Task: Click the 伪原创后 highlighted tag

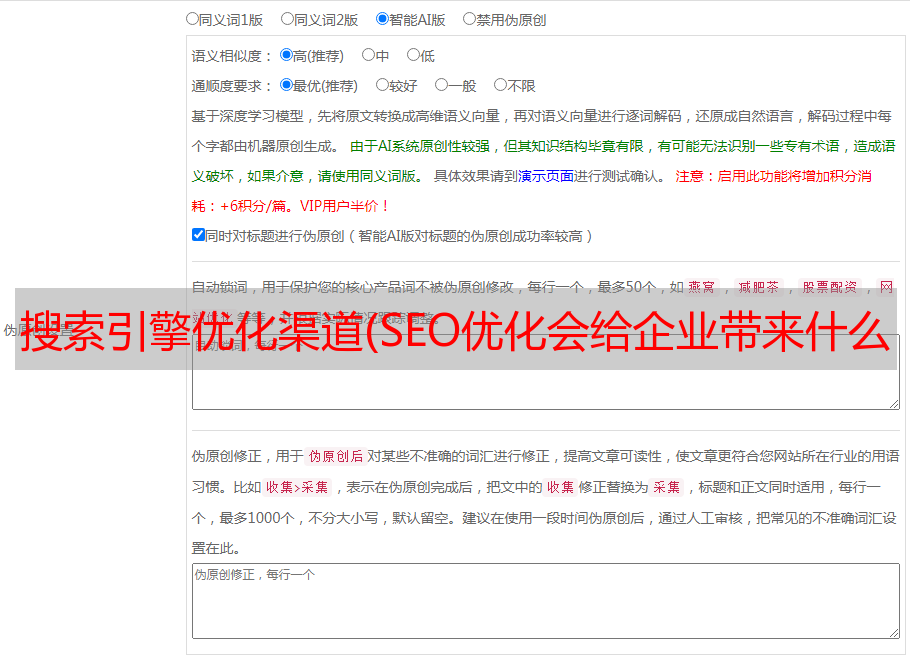Action: pos(336,456)
